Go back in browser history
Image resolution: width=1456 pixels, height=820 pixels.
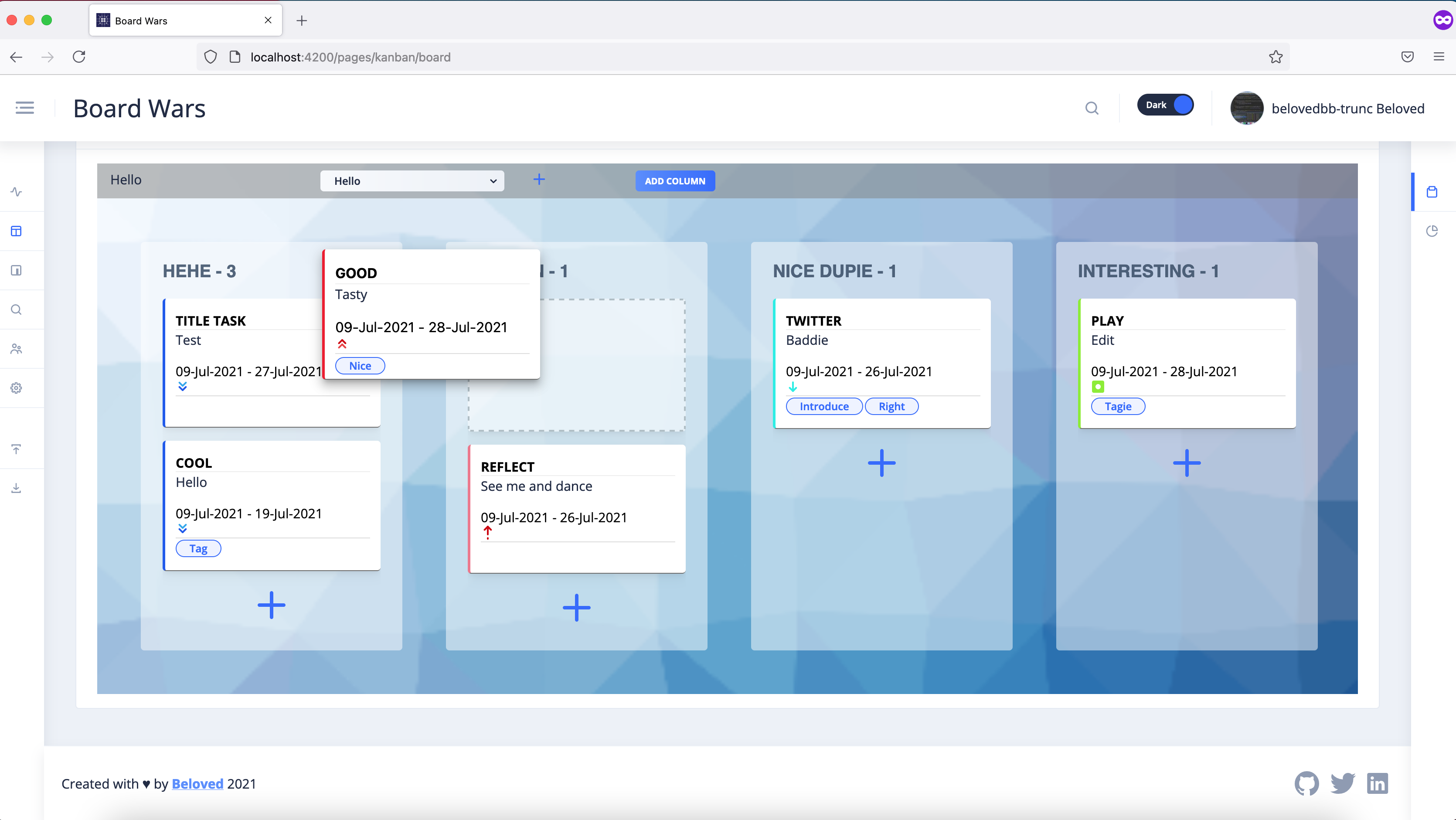[x=17, y=57]
